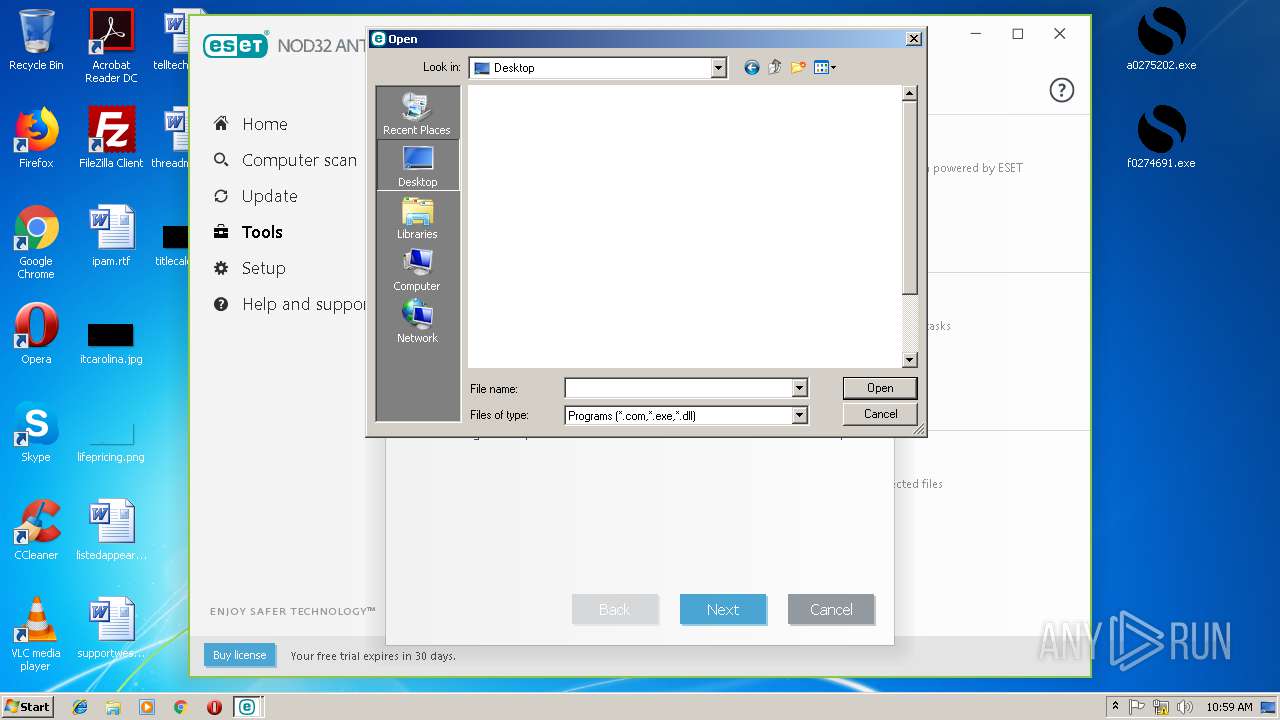1280x720 pixels.
Task: Click the Windows Start button
Action: 27,707
